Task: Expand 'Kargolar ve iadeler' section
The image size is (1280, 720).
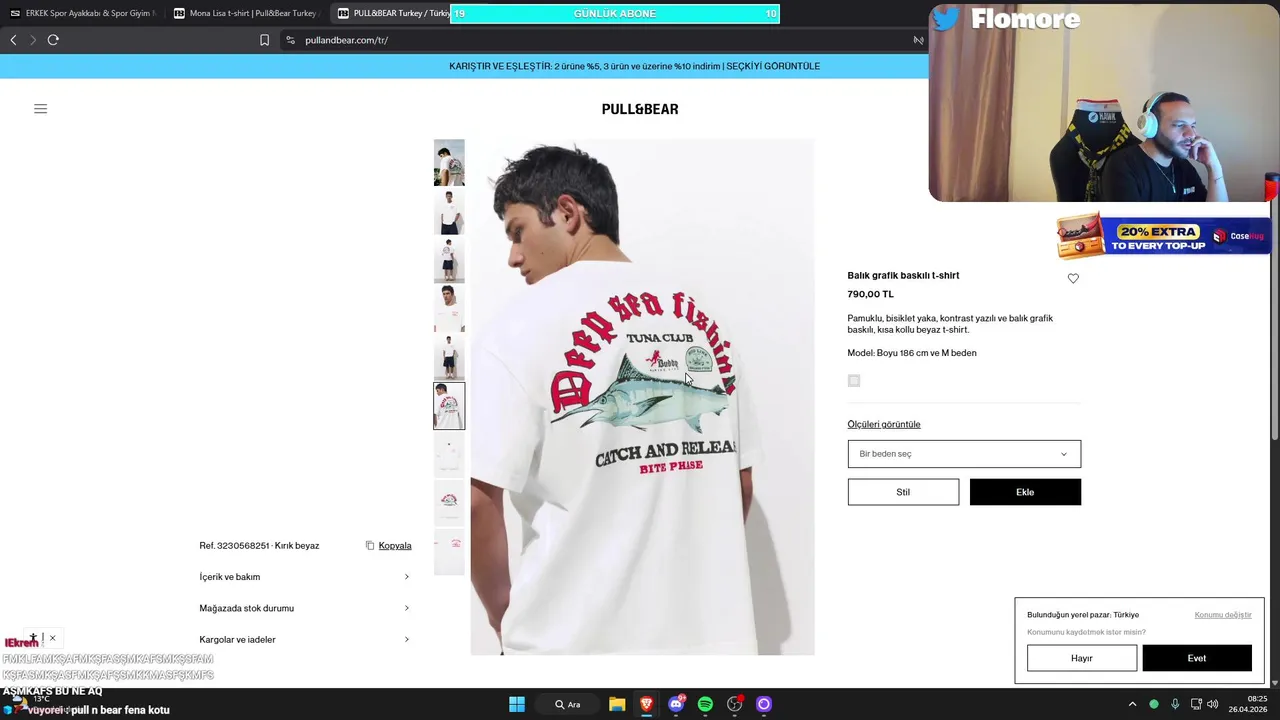Action: click(x=304, y=639)
